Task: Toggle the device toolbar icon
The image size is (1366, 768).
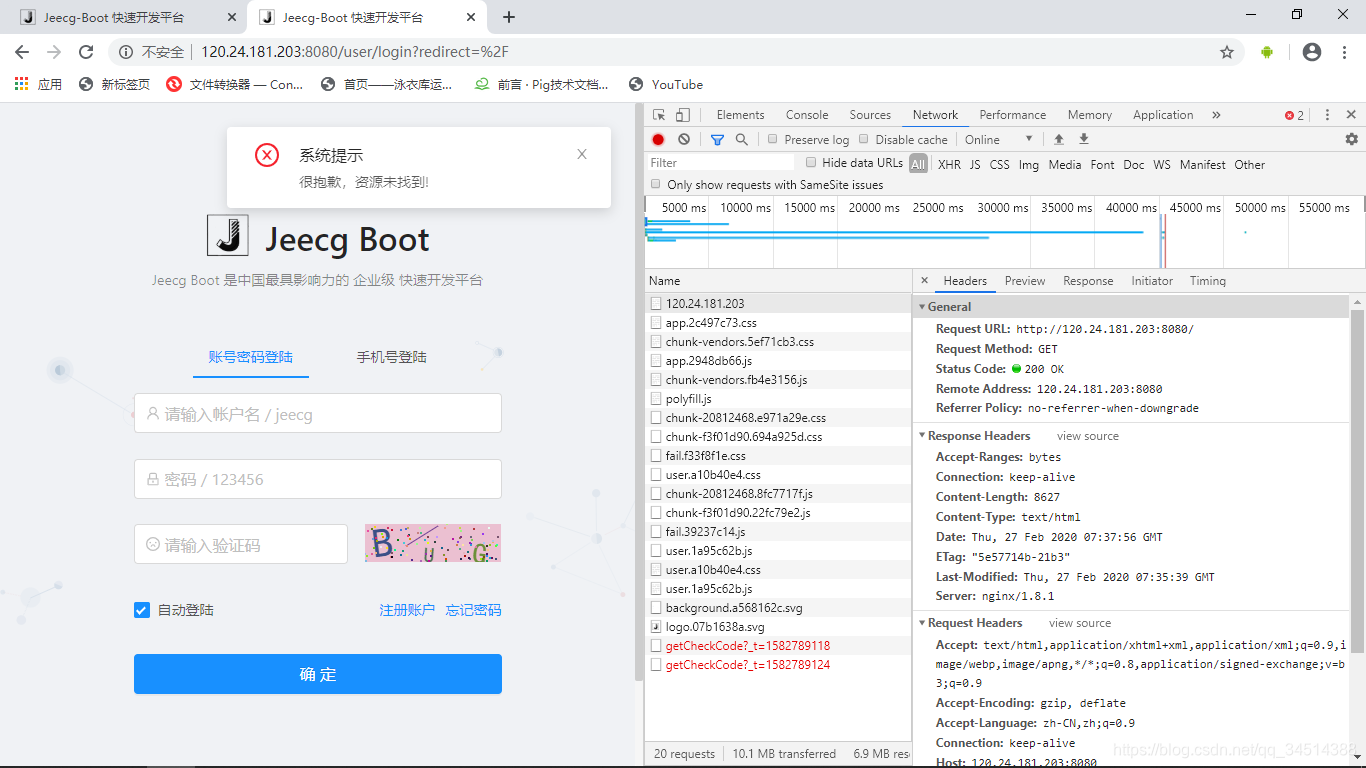Action: click(683, 115)
